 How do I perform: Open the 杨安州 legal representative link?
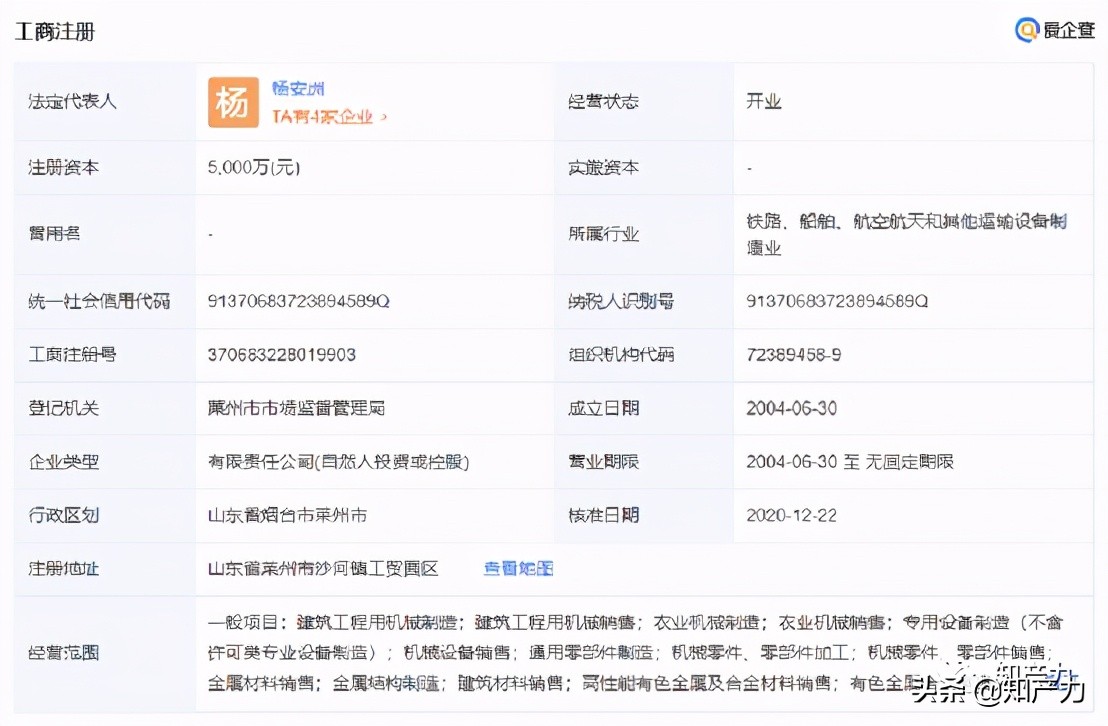tap(296, 87)
